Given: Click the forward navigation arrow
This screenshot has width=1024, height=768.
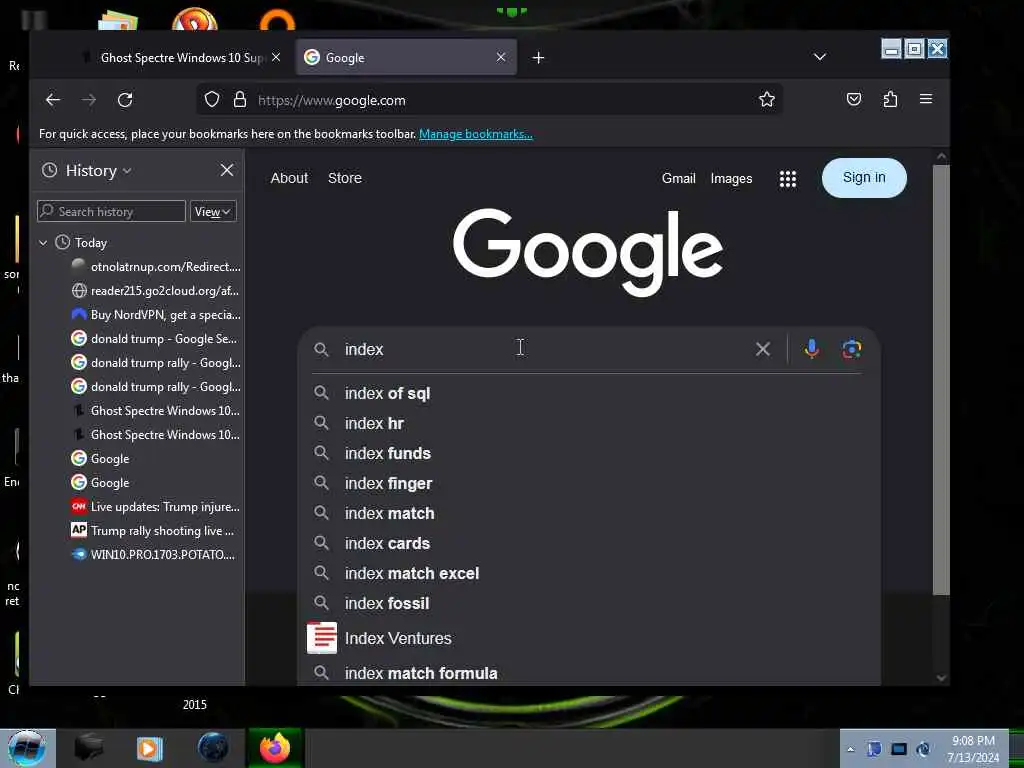Looking at the screenshot, I should (89, 100).
